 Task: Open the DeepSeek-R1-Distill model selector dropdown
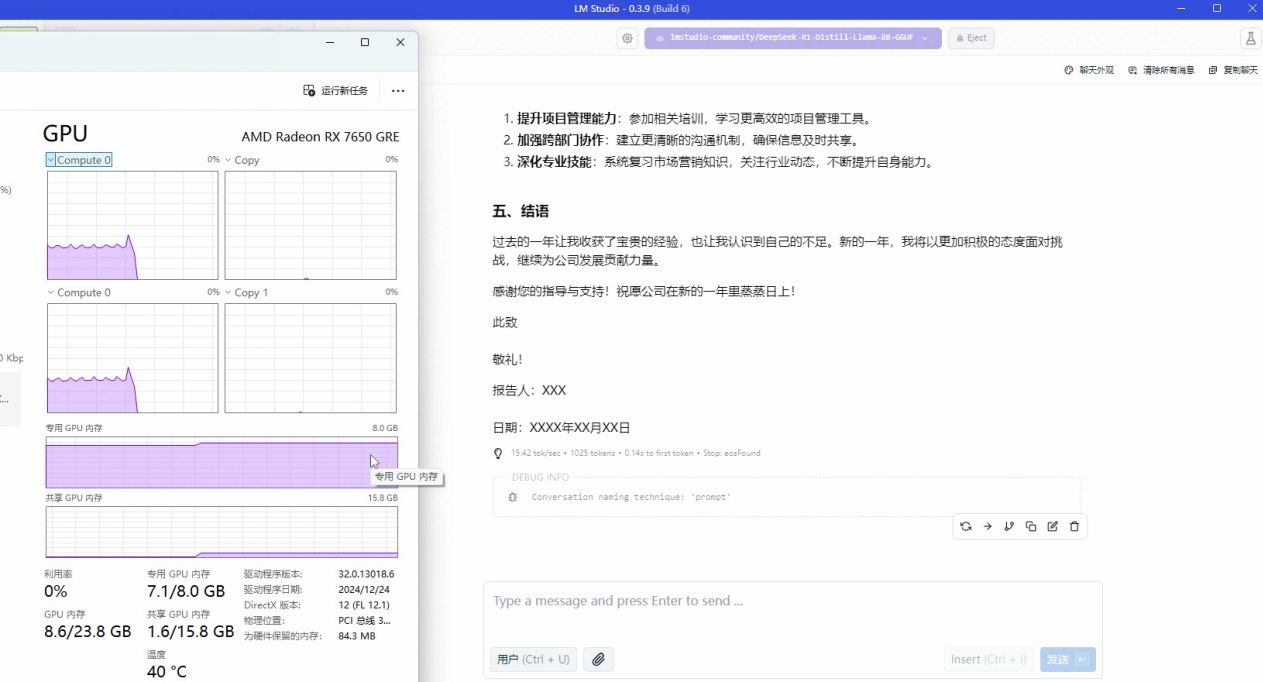792,37
